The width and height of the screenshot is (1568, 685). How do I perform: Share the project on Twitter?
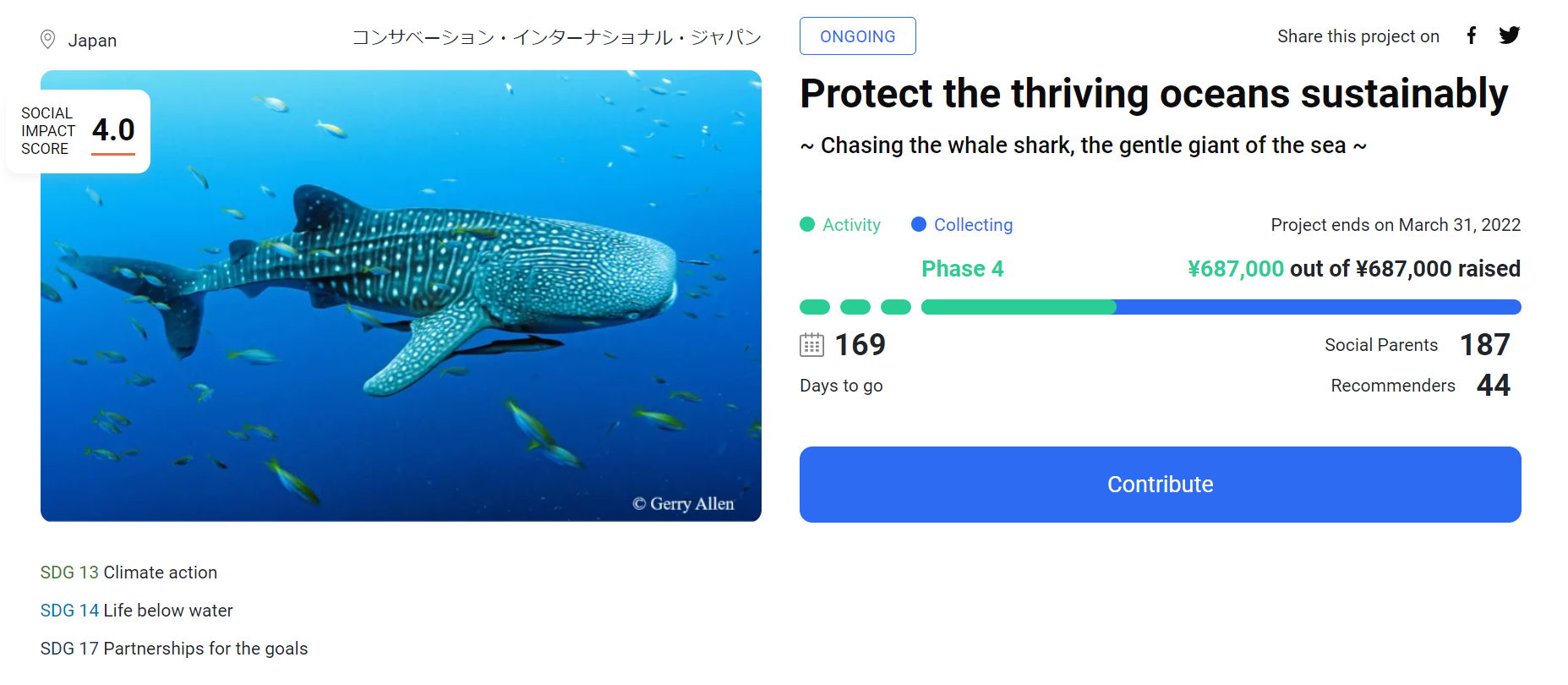(x=1509, y=36)
